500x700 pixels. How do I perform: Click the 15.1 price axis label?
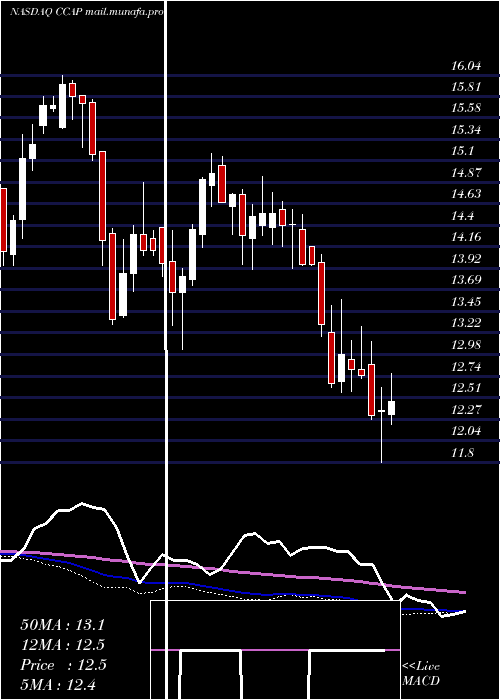pos(462,151)
